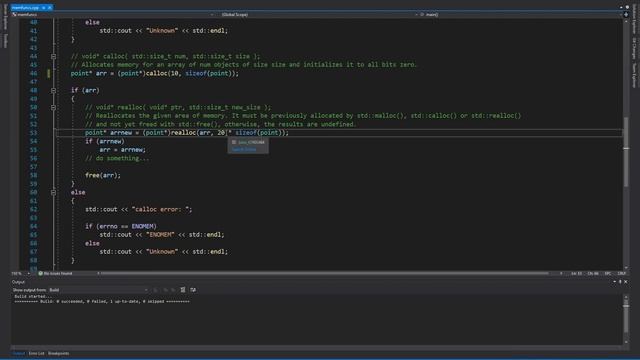The image size is (640, 360).
Task: Click the SPC indentation indicator
Action: pos(608,273)
